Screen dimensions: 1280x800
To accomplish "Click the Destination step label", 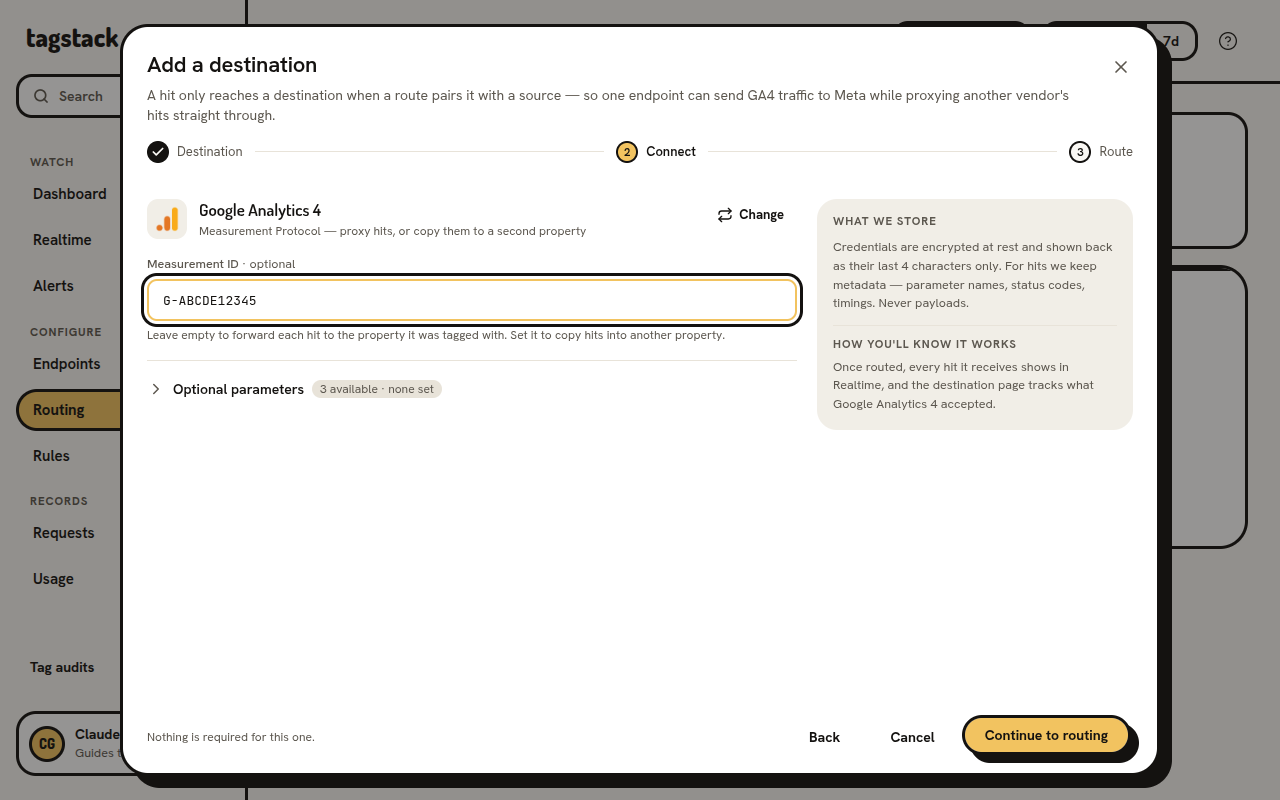I will coord(210,152).
